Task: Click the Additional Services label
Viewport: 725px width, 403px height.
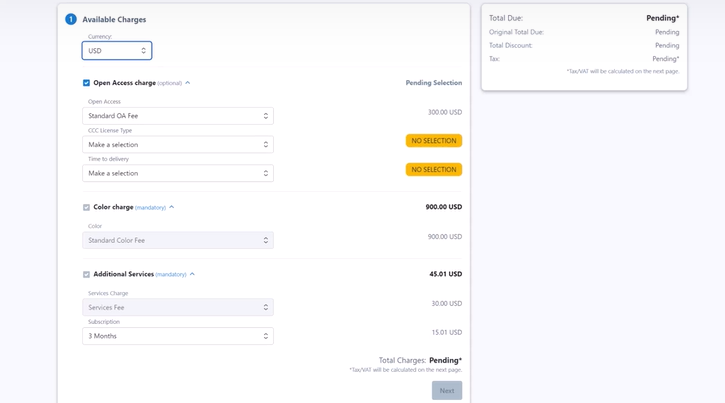Action: pyautogui.click(x=123, y=274)
